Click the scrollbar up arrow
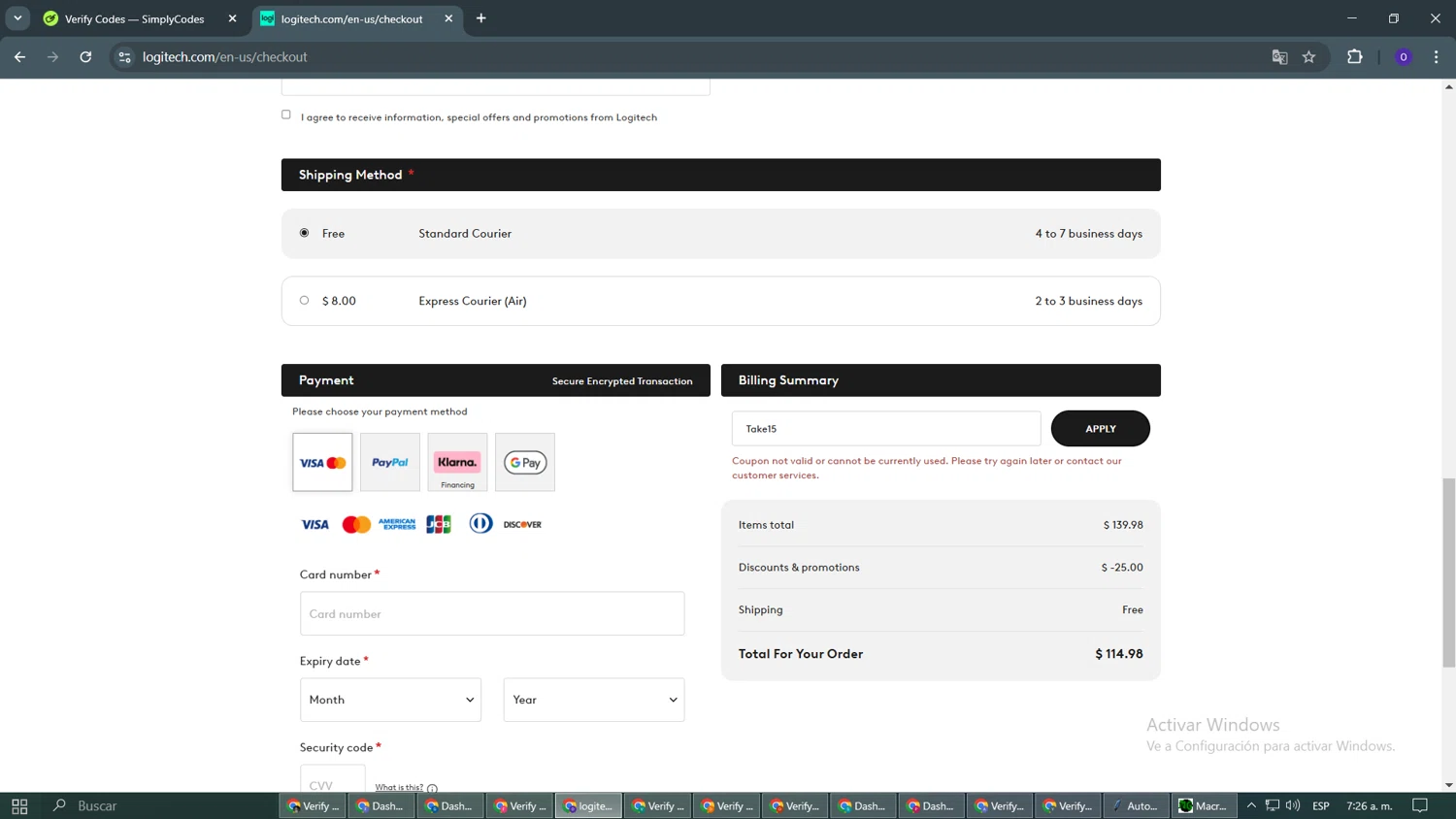This screenshot has height=819, width=1456. [x=1448, y=86]
